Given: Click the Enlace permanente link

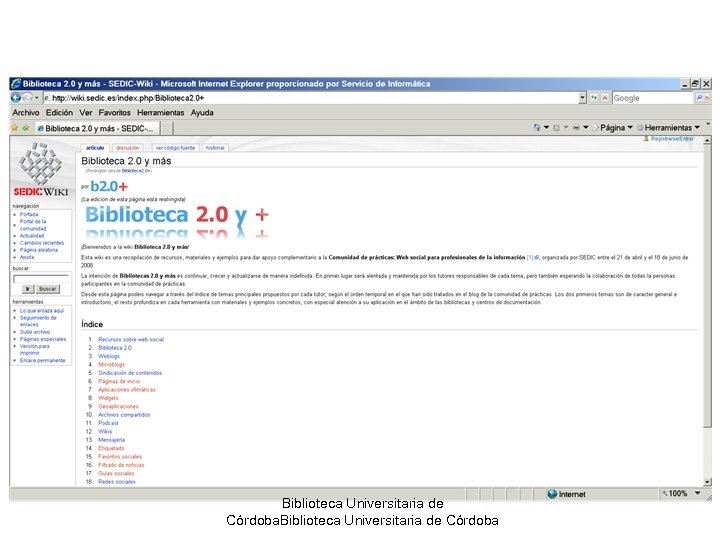Looking at the screenshot, I should tap(42, 360).
